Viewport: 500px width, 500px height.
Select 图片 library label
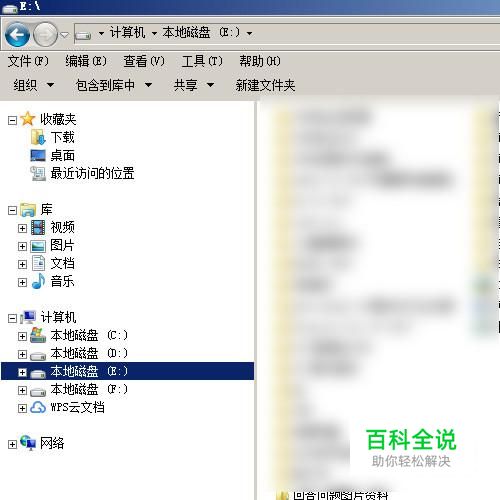pyautogui.click(x=63, y=245)
